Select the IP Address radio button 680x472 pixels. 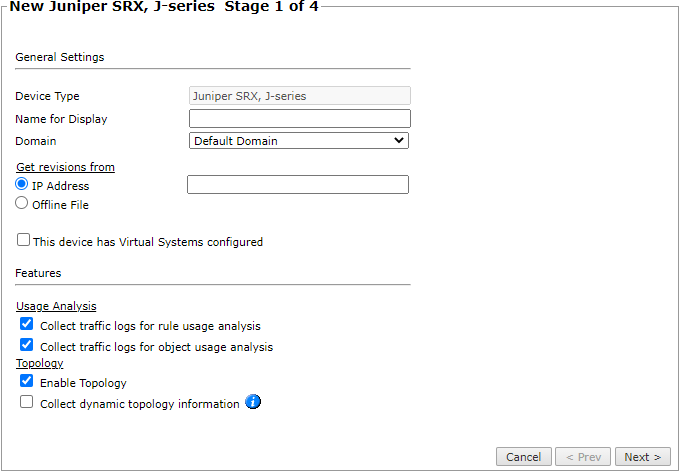(21, 184)
